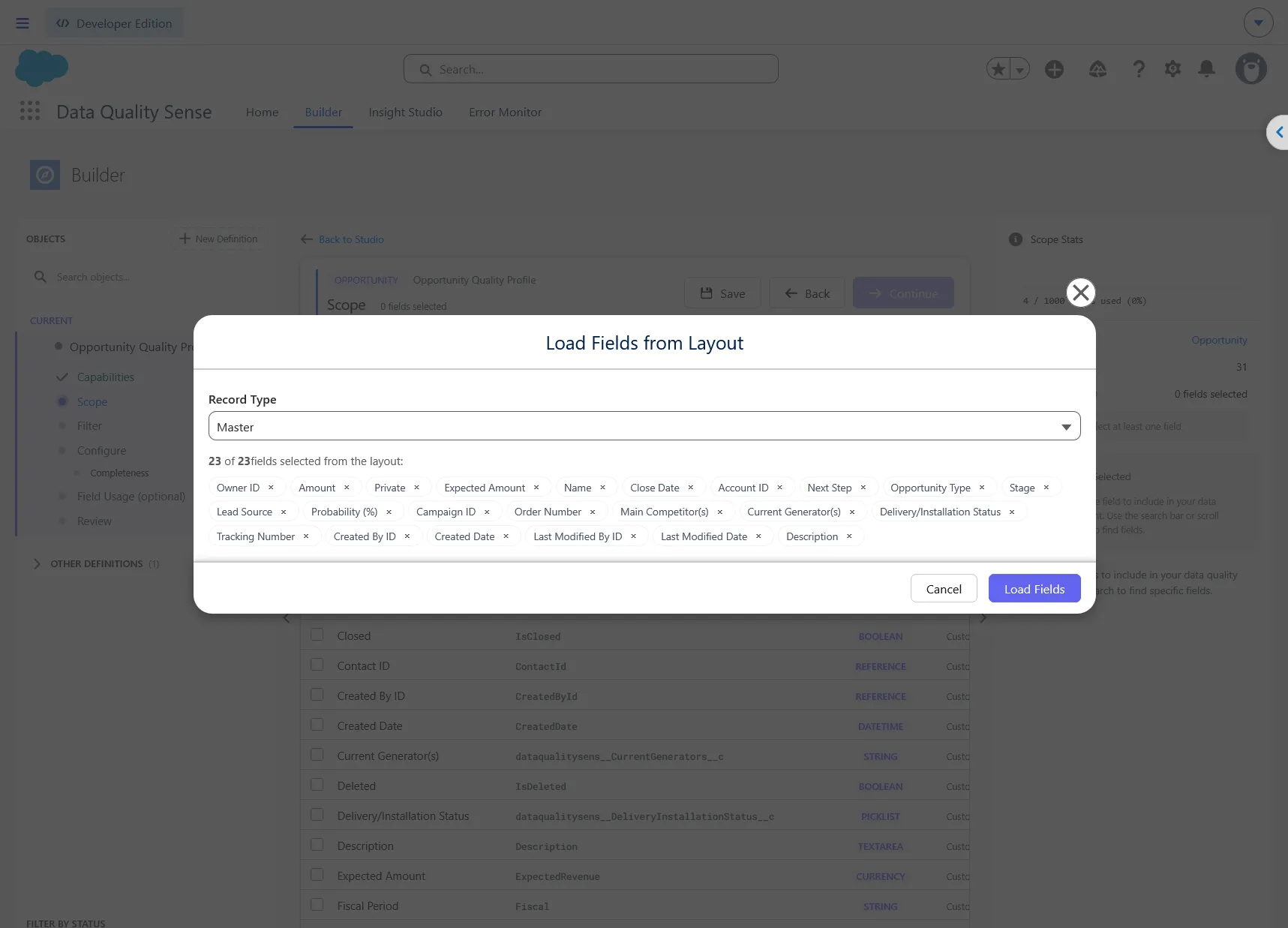This screenshot has height=928, width=1288.
Task: Check the Deleted field checkbox
Action: pyautogui.click(x=317, y=785)
